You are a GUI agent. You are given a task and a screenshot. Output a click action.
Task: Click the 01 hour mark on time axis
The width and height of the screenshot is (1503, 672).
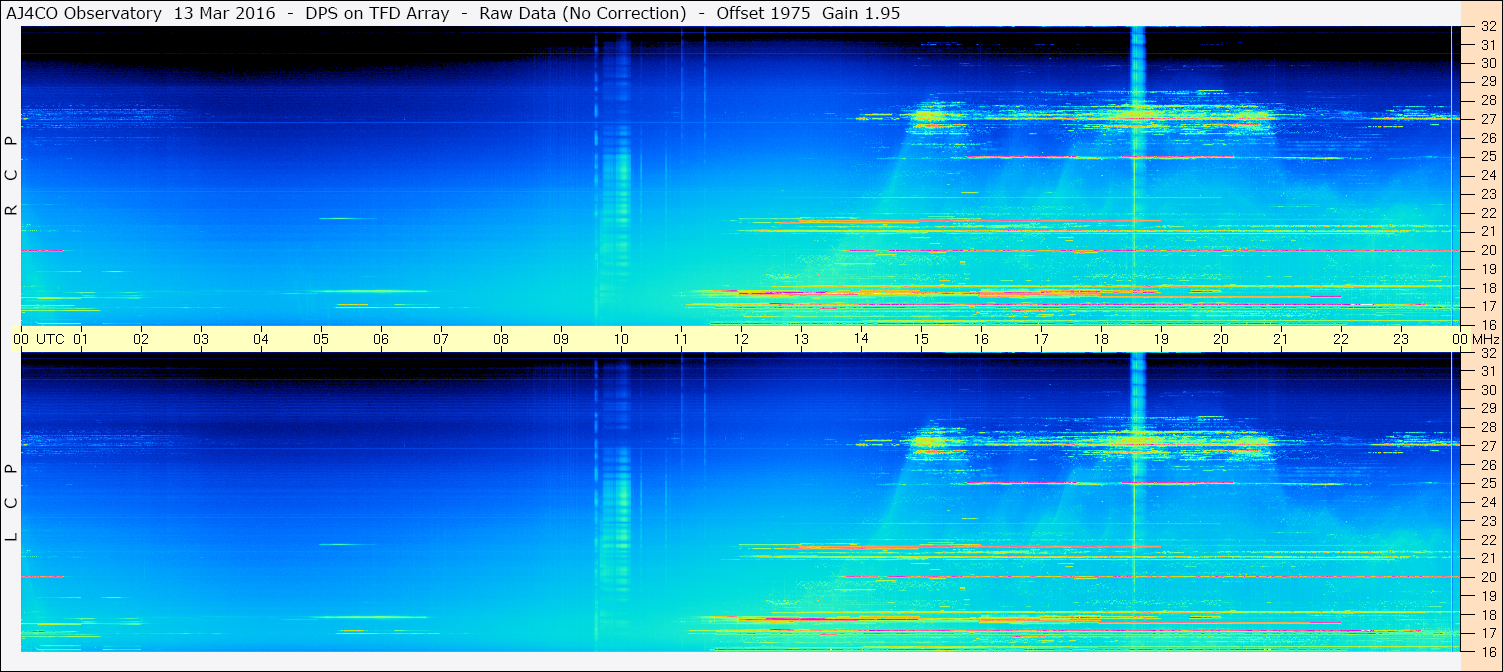pos(81,339)
